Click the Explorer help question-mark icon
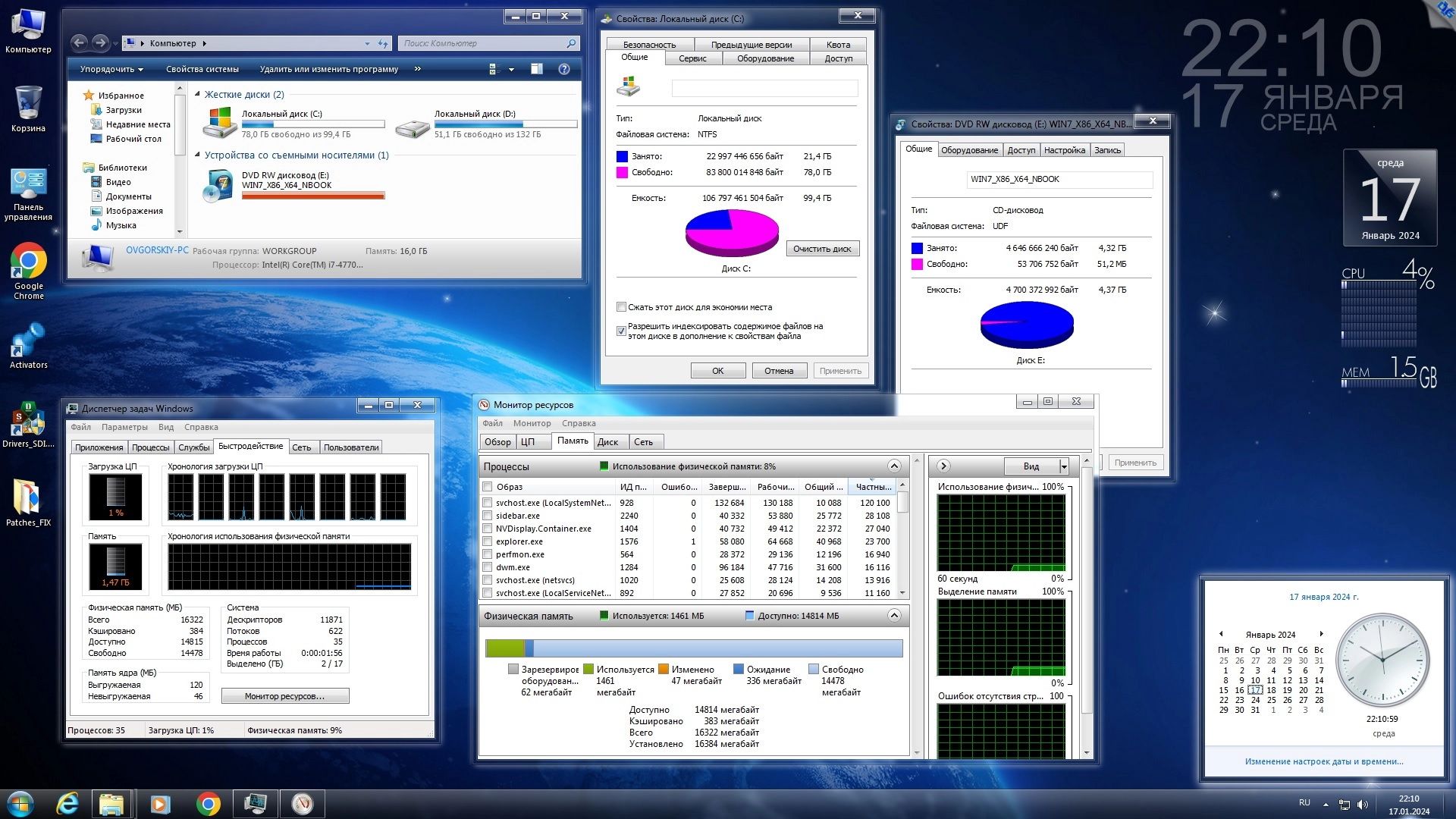The height and width of the screenshot is (819, 1456). pos(563,69)
